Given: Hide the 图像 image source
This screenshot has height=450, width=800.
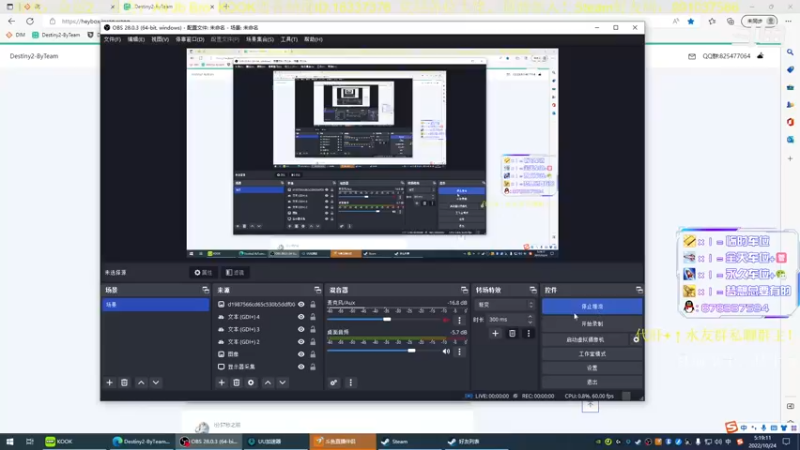Looking at the screenshot, I should click(301, 354).
